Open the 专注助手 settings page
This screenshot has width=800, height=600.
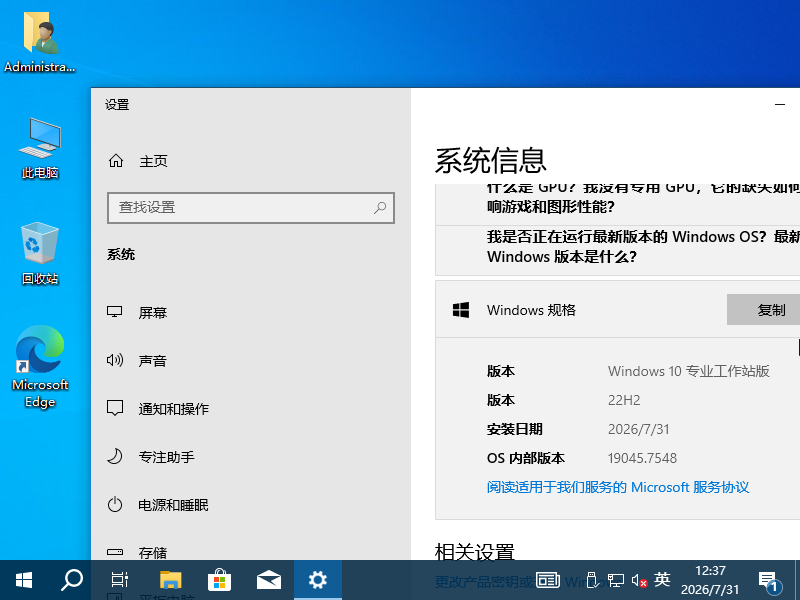251,457
